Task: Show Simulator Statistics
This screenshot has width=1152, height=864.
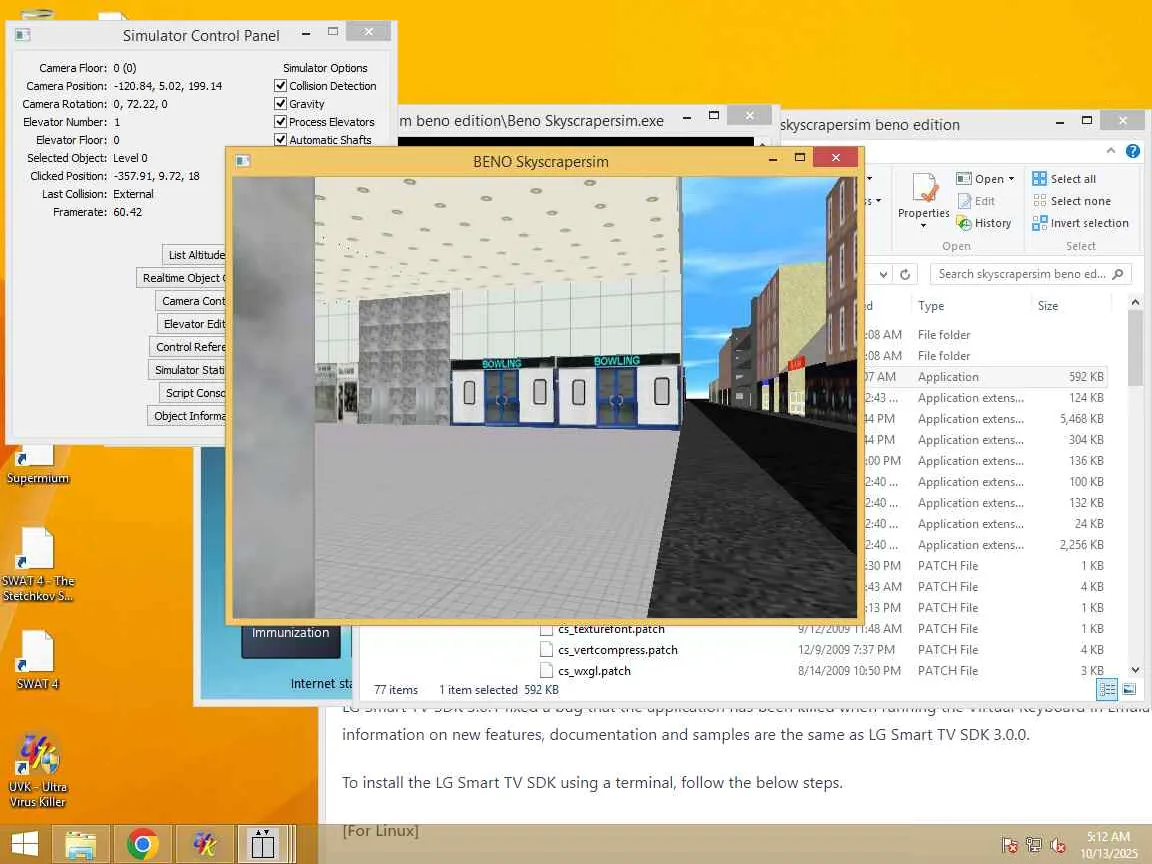Action: click(188, 370)
